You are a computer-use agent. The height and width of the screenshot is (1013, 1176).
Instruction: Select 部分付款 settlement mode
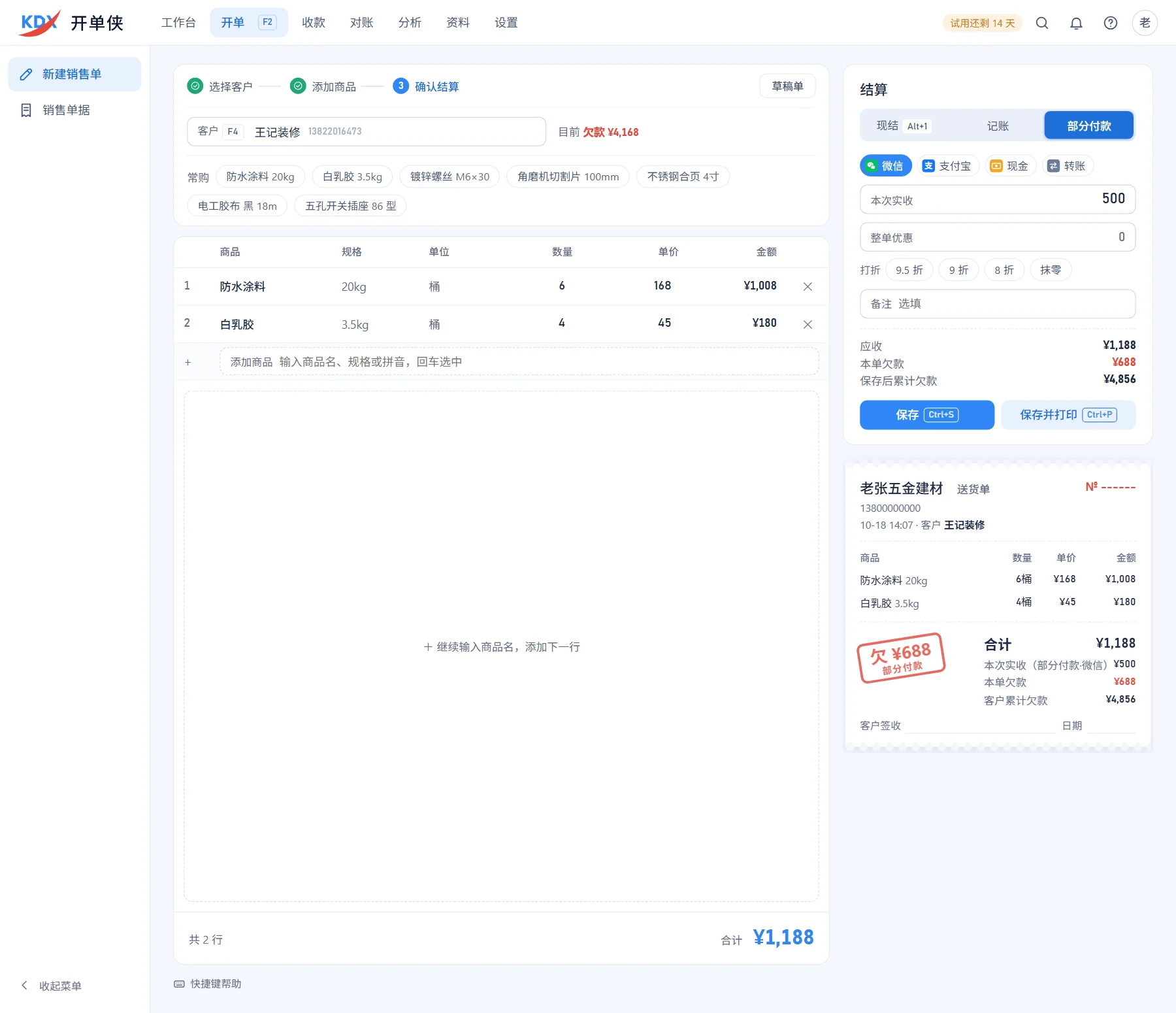(x=1088, y=125)
